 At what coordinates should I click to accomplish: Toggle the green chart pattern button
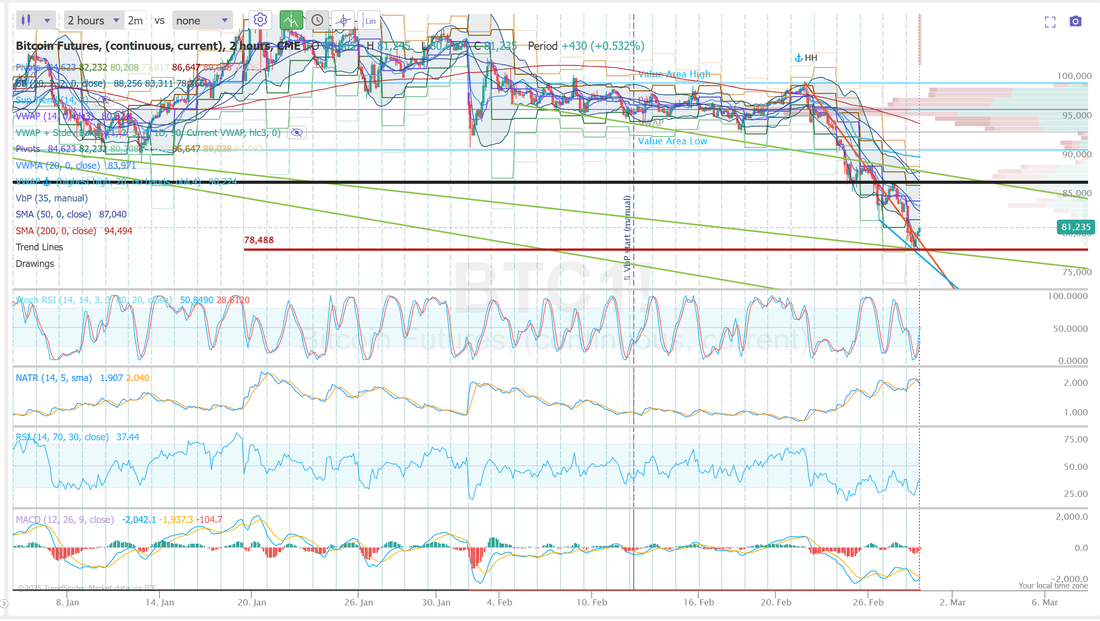pos(290,20)
